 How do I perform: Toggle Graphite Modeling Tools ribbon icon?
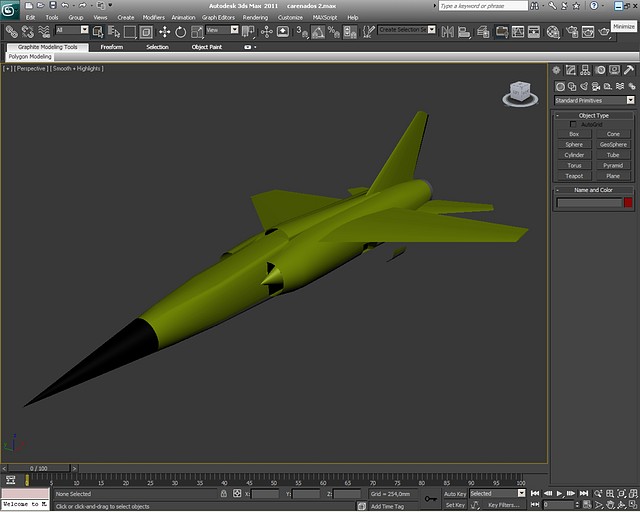tap(502, 31)
